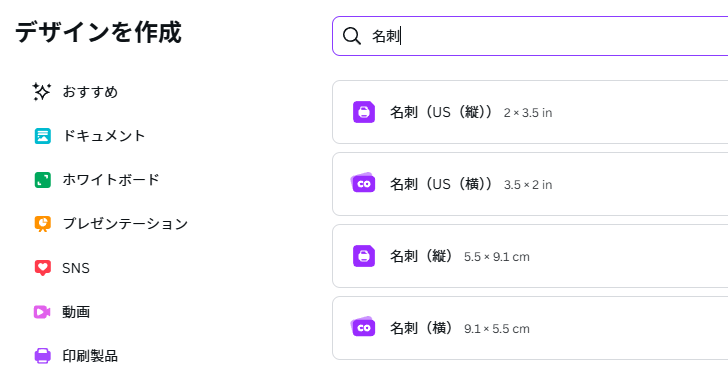Click the pink 動画 camera icon
Viewport: 728px width, 366px height.
pos(42,312)
